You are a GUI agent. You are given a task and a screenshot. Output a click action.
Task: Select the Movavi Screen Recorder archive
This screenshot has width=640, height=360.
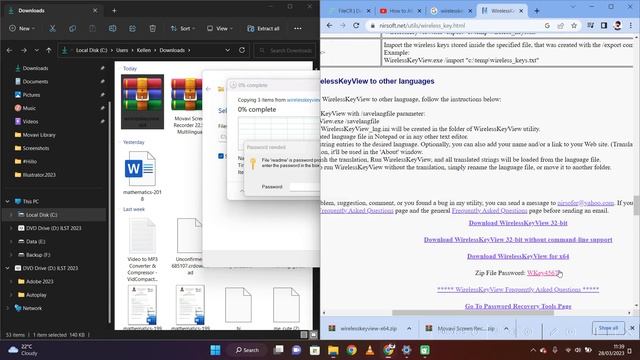tap(187, 105)
